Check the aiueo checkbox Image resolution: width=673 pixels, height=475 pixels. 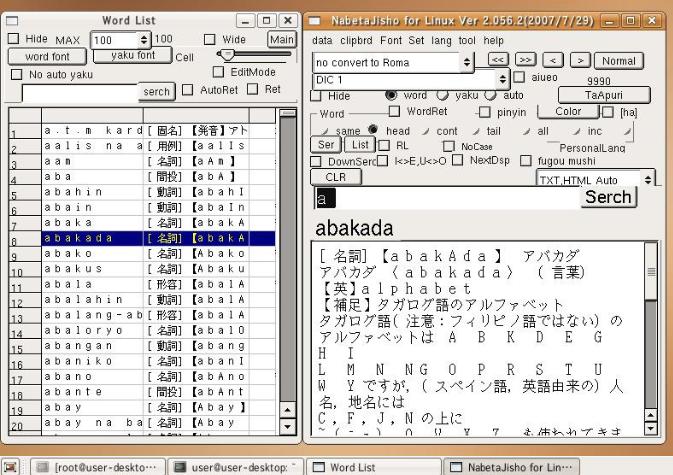[x=519, y=77]
